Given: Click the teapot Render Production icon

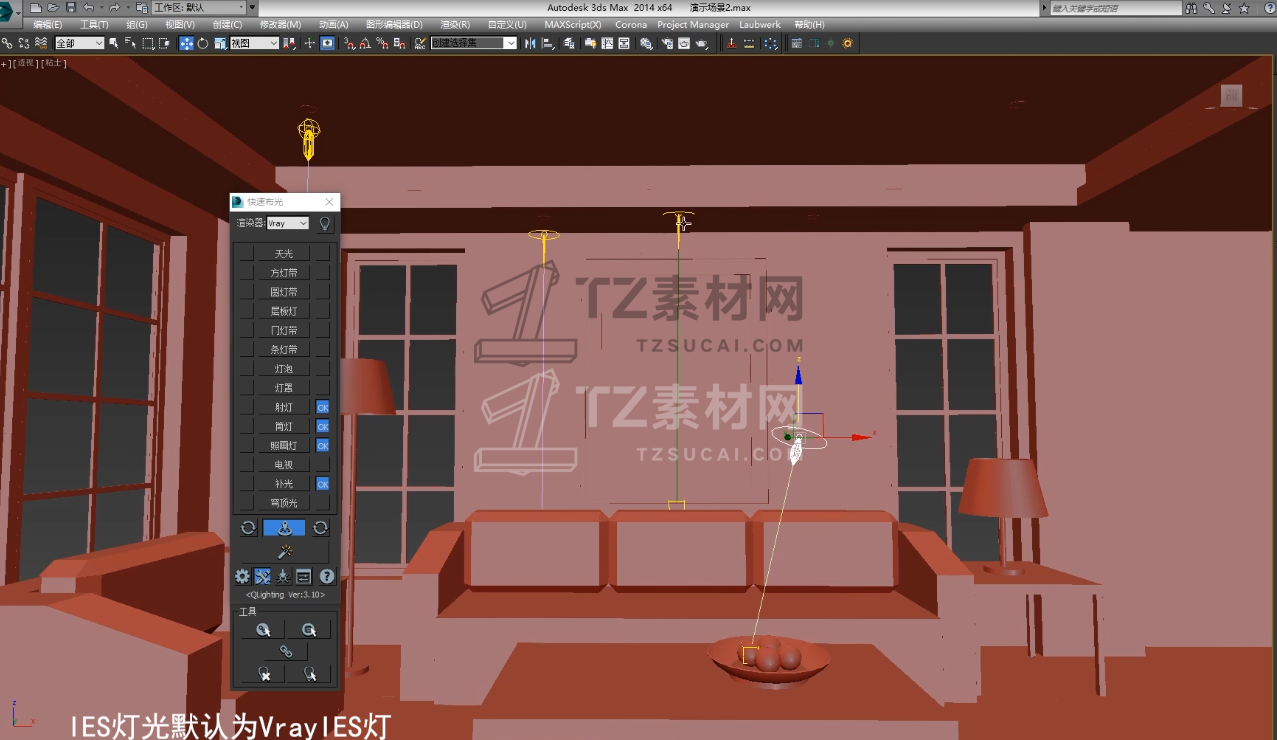Looking at the screenshot, I should click(x=702, y=43).
